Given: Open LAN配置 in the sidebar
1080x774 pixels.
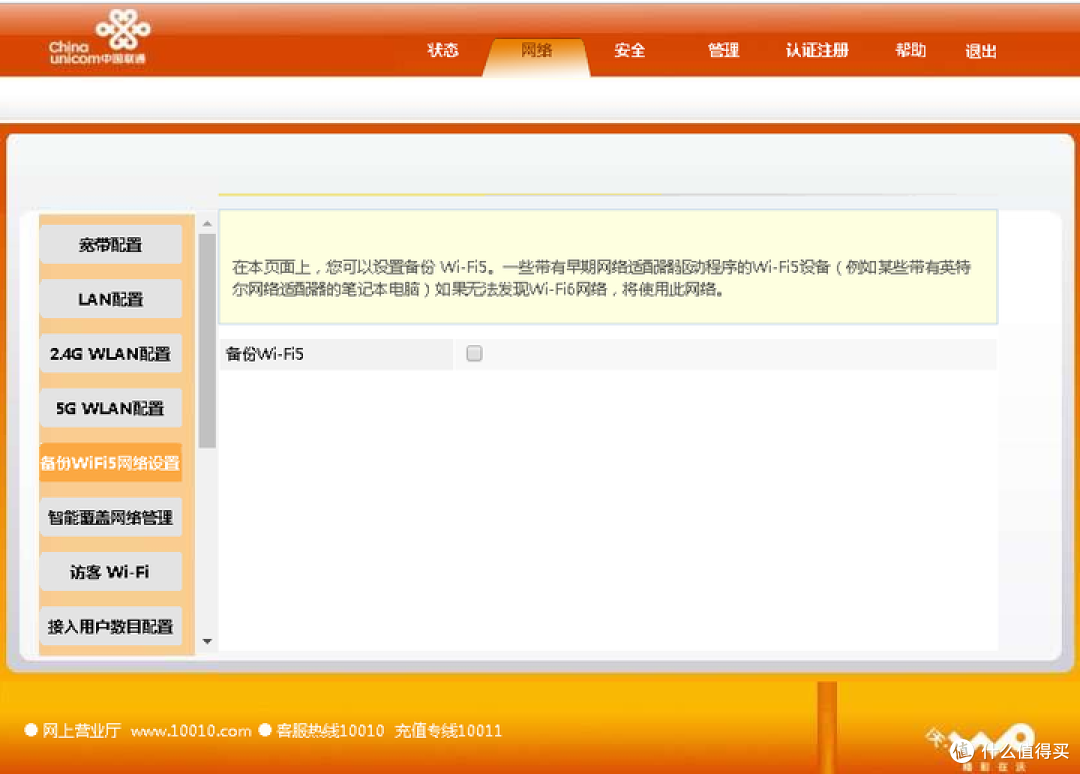Looking at the screenshot, I should (110, 299).
